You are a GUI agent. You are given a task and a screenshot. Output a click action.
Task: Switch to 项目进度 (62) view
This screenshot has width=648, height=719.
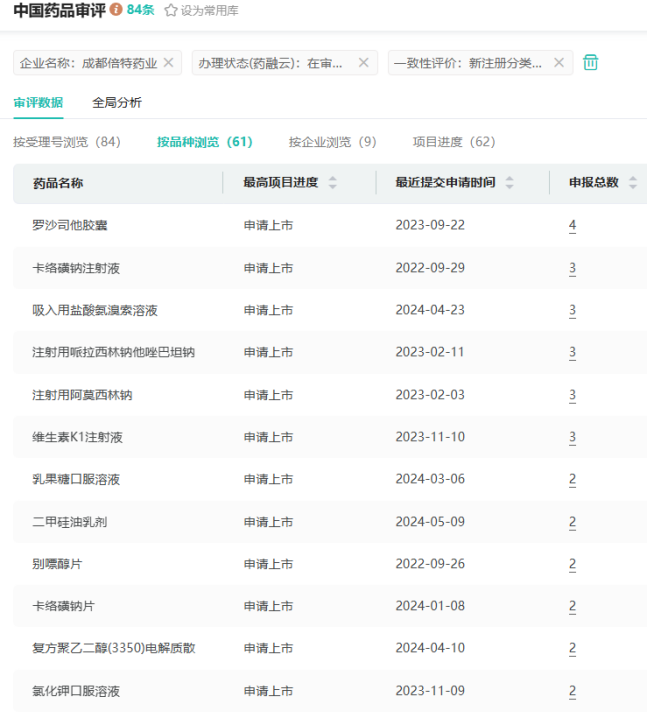point(454,142)
